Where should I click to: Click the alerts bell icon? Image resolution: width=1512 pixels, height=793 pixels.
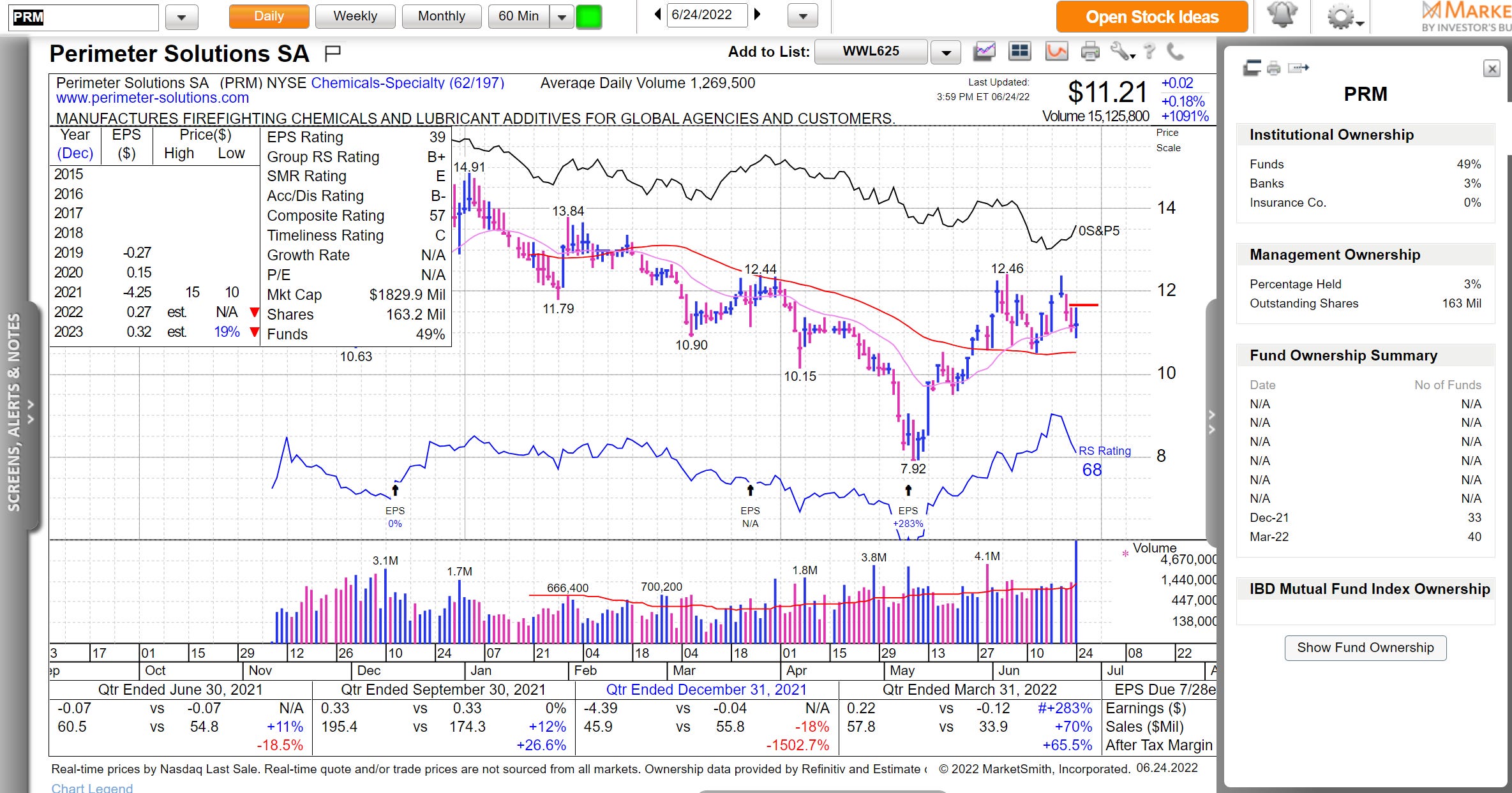[1282, 15]
